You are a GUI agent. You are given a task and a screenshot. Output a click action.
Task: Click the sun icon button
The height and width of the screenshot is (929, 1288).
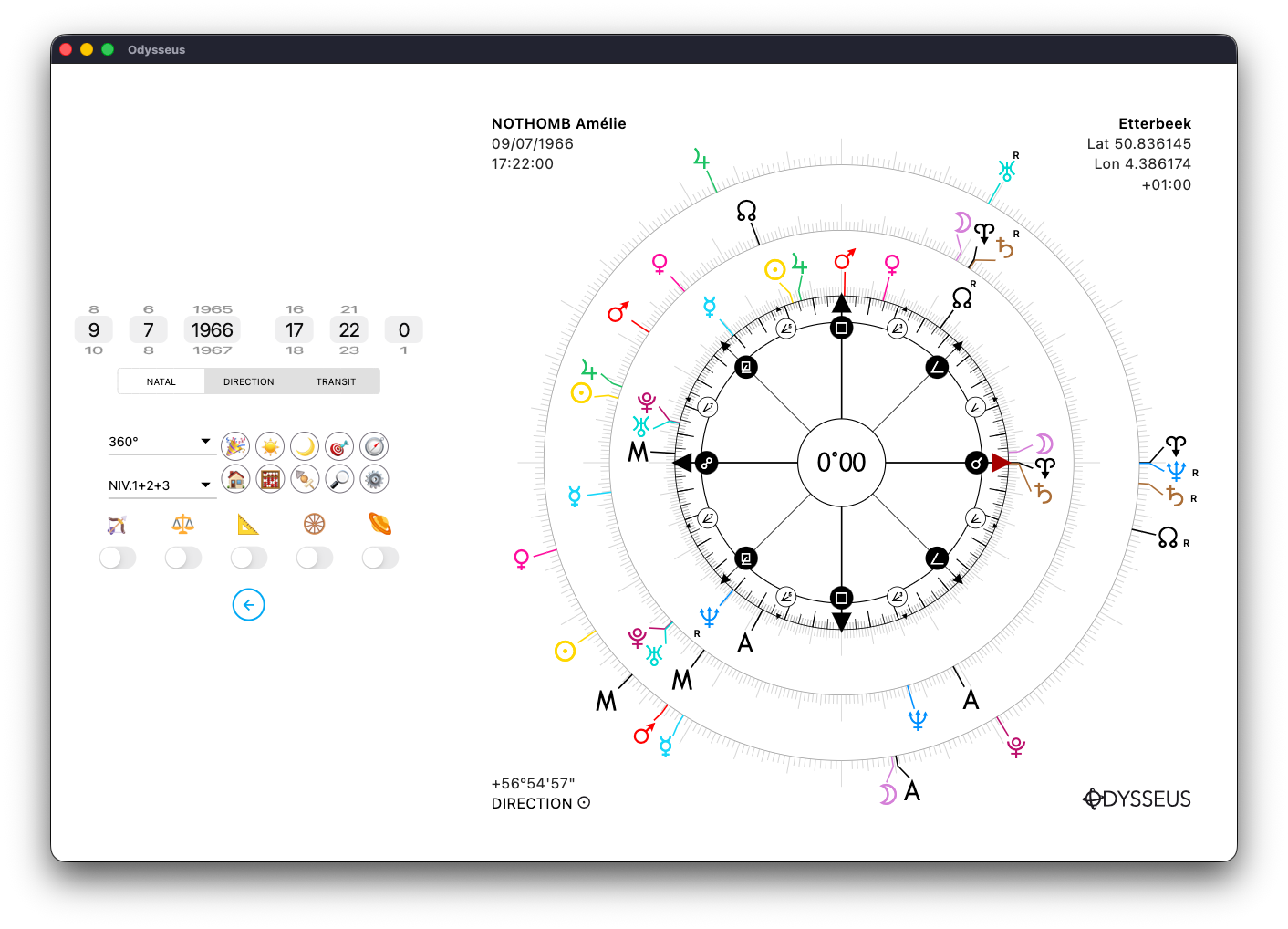[270, 446]
